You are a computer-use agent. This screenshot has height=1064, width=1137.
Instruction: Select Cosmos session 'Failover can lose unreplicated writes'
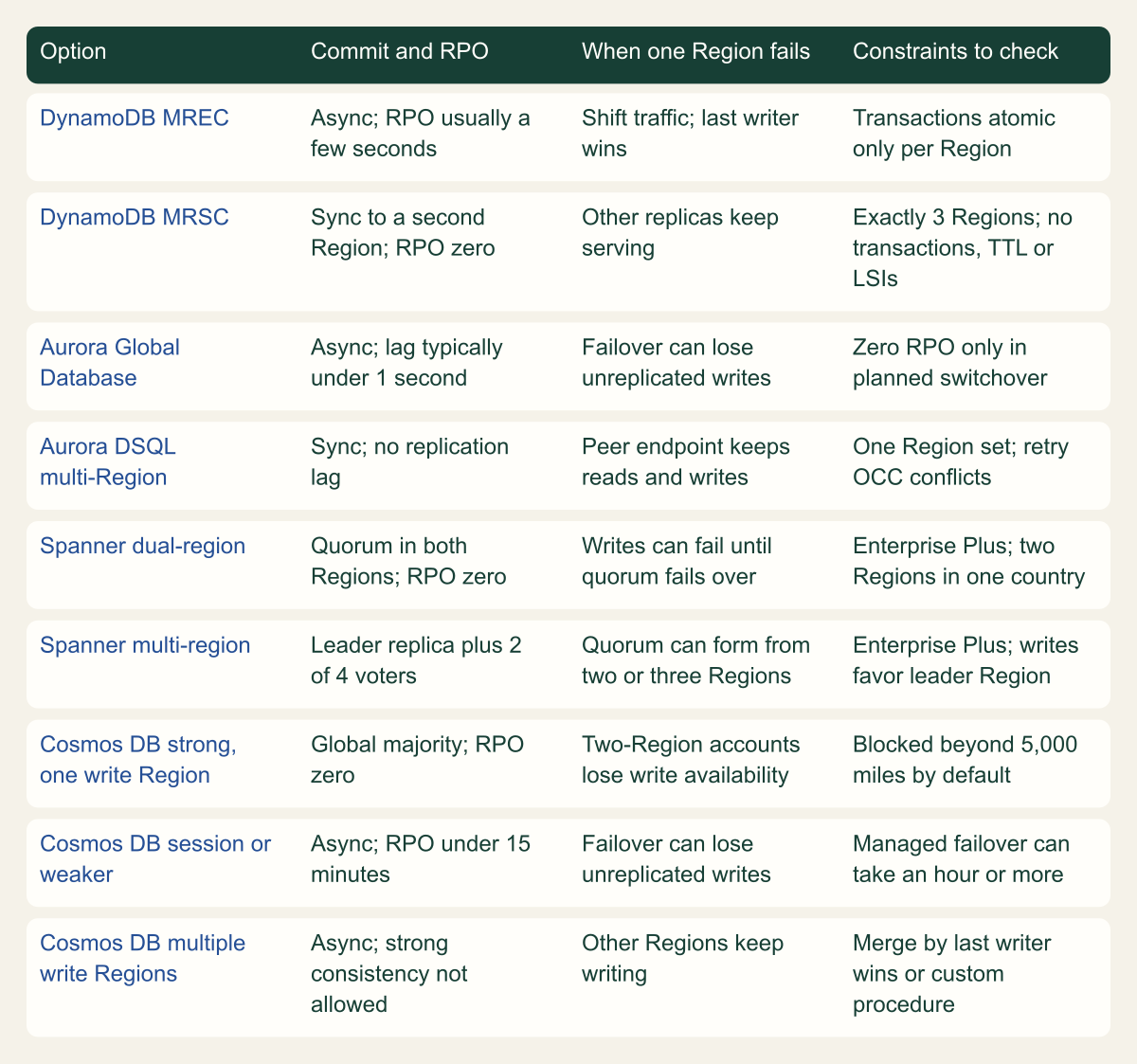point(677,858)
